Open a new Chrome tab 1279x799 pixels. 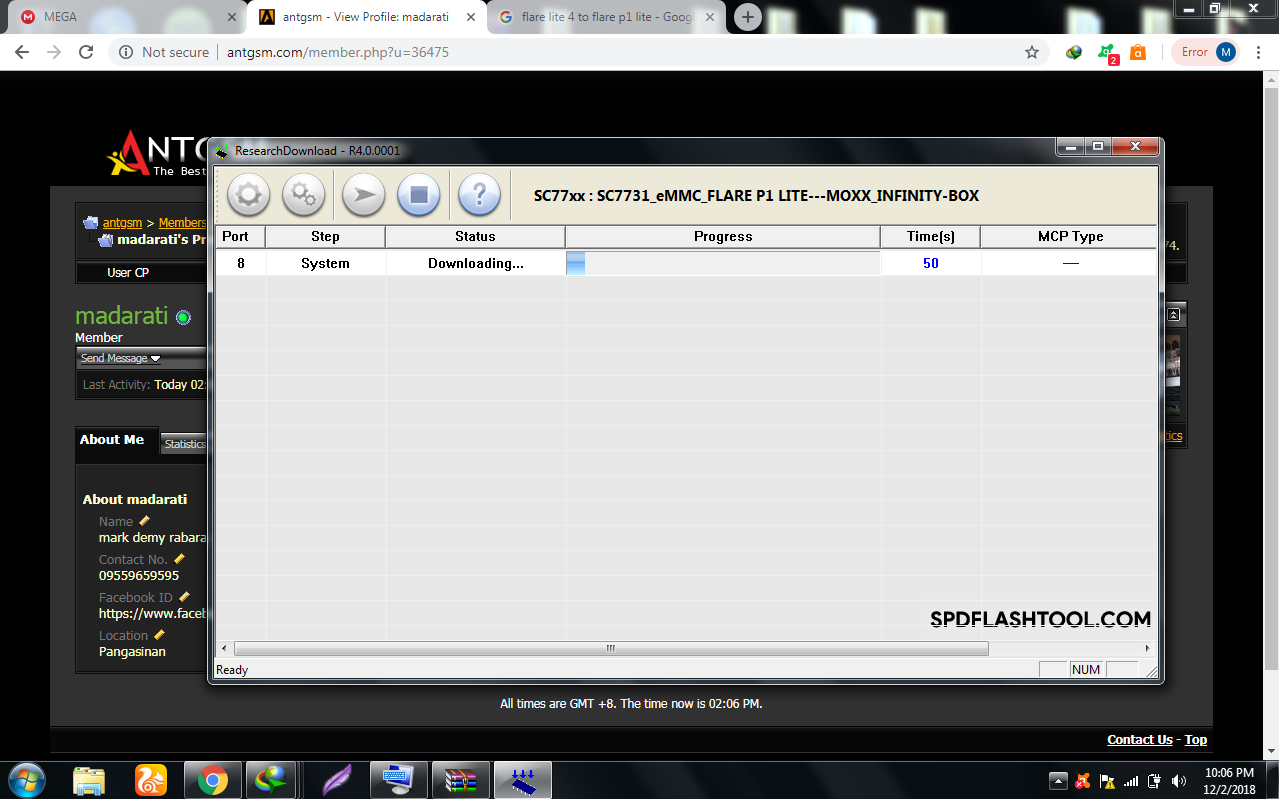coord(748,17)
